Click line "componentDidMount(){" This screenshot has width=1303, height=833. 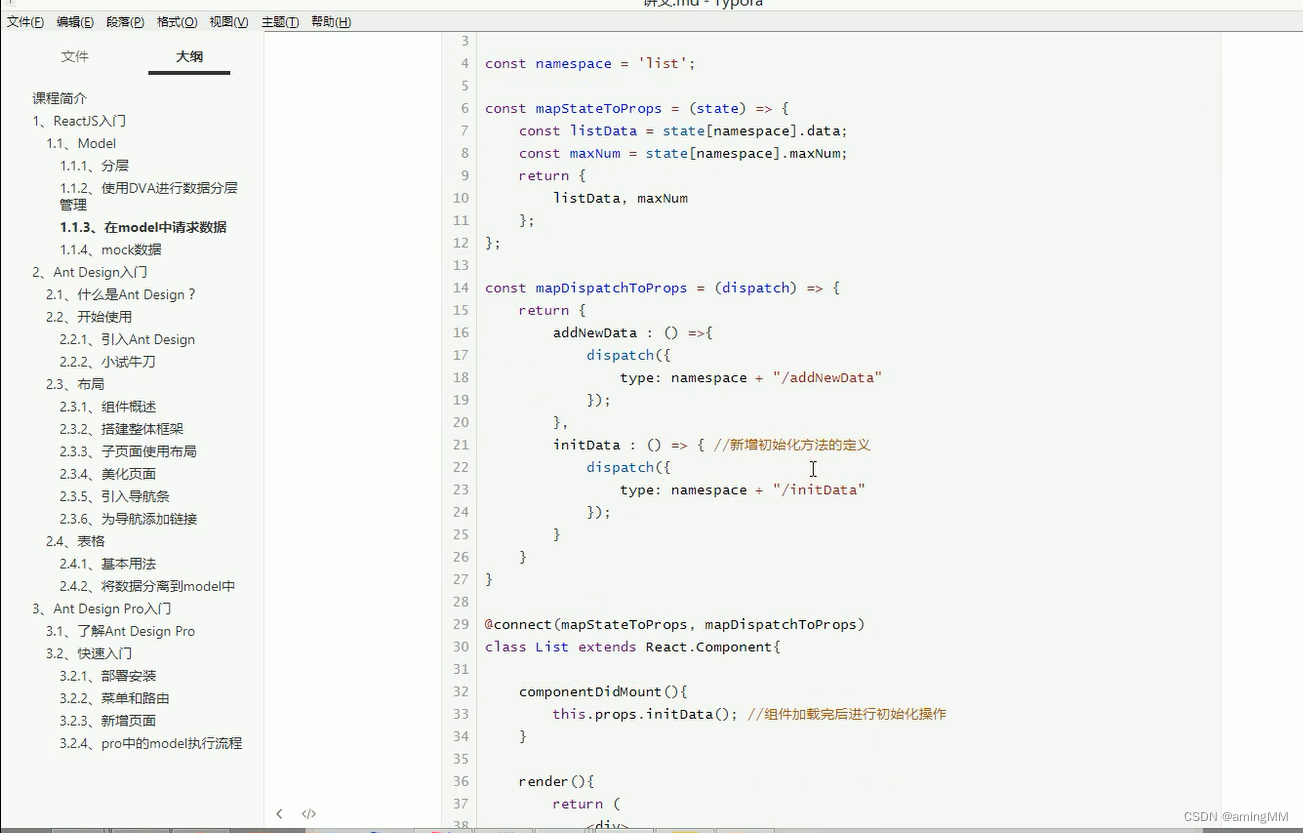(603, 692)
